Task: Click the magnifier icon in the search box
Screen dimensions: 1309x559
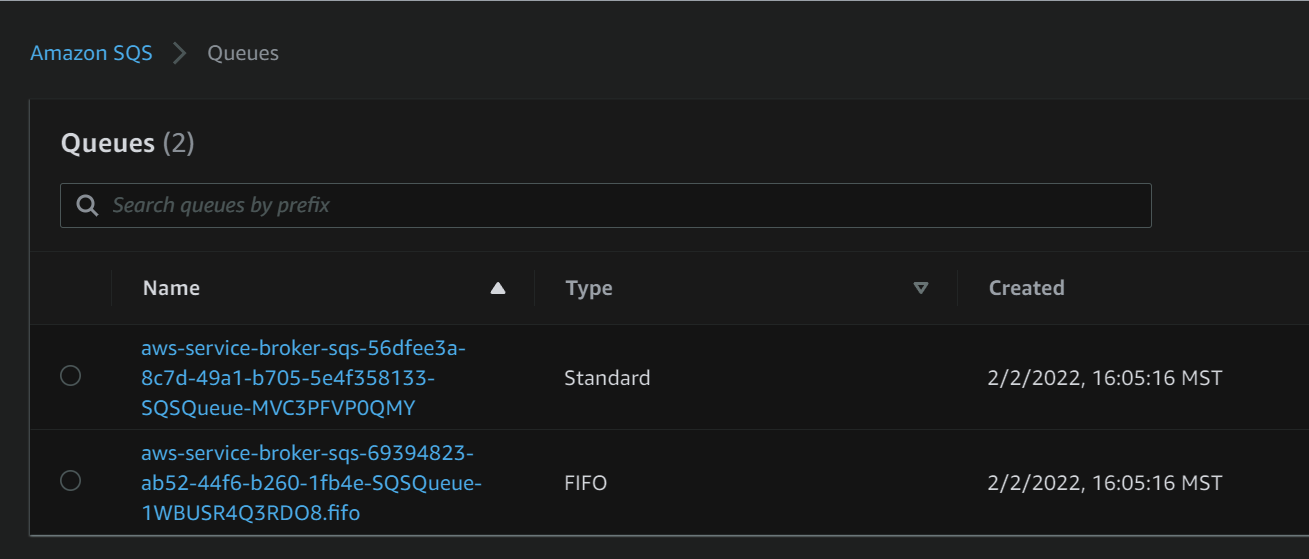Action: [x=87, y=205]
